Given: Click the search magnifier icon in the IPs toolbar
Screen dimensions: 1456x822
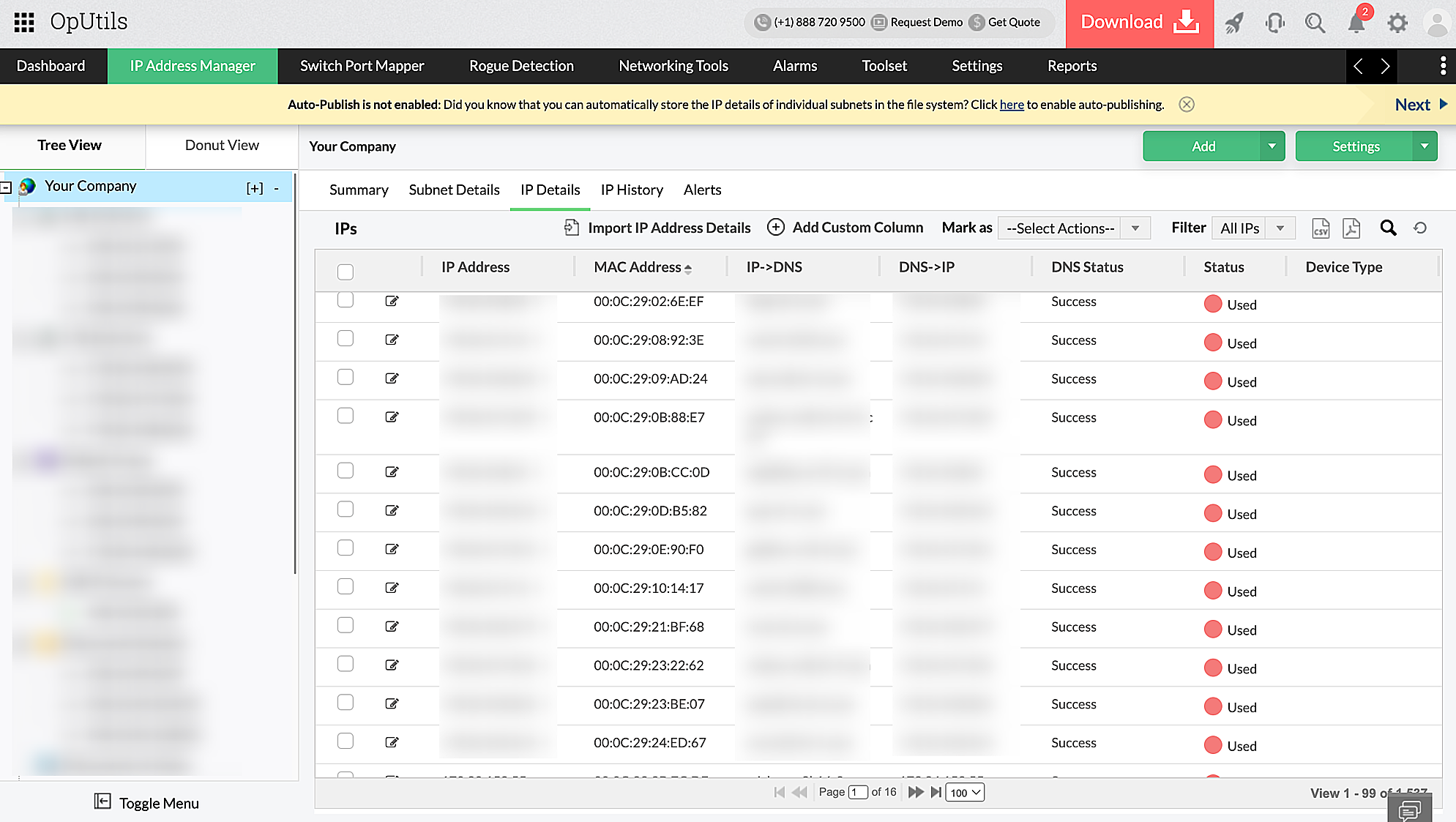Looking at the screenshot, I should (1388, 228).
